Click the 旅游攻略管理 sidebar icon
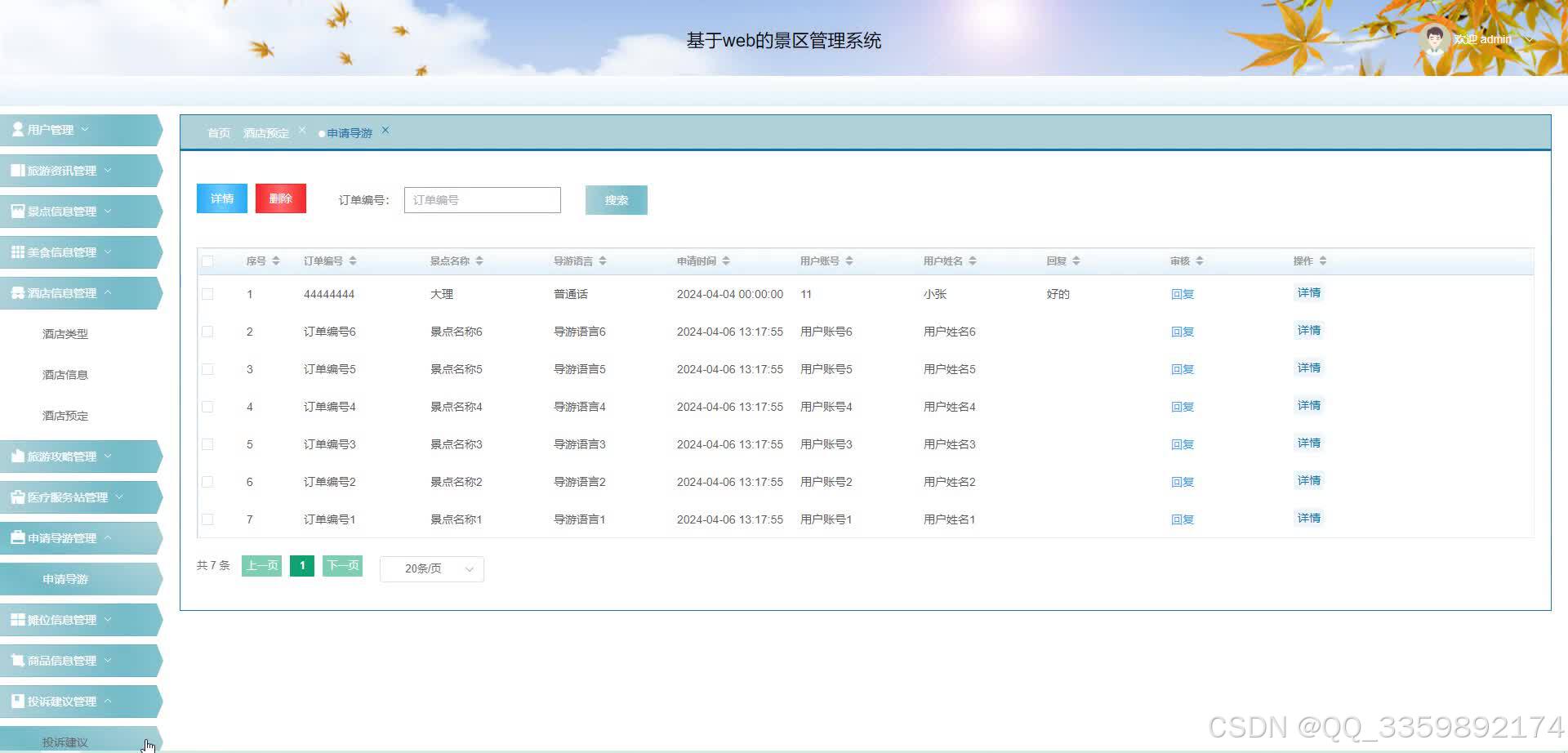The image size is (1568, 753). [x=18, y=456]
